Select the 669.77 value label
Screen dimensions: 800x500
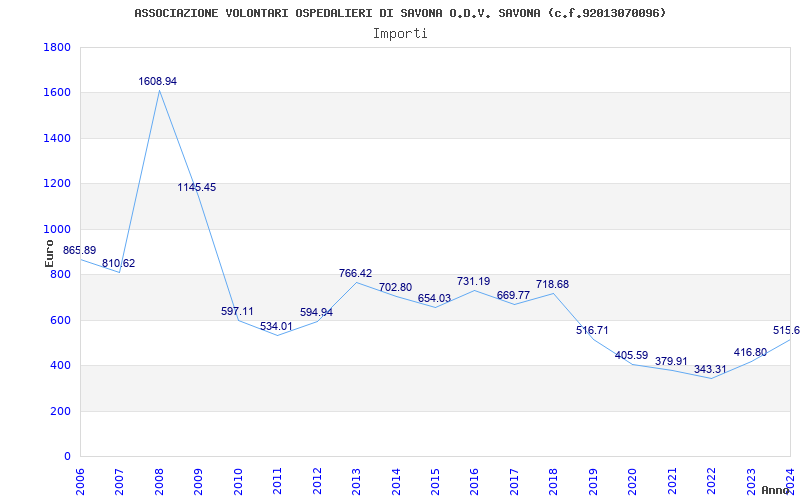(x=513, y=295)
